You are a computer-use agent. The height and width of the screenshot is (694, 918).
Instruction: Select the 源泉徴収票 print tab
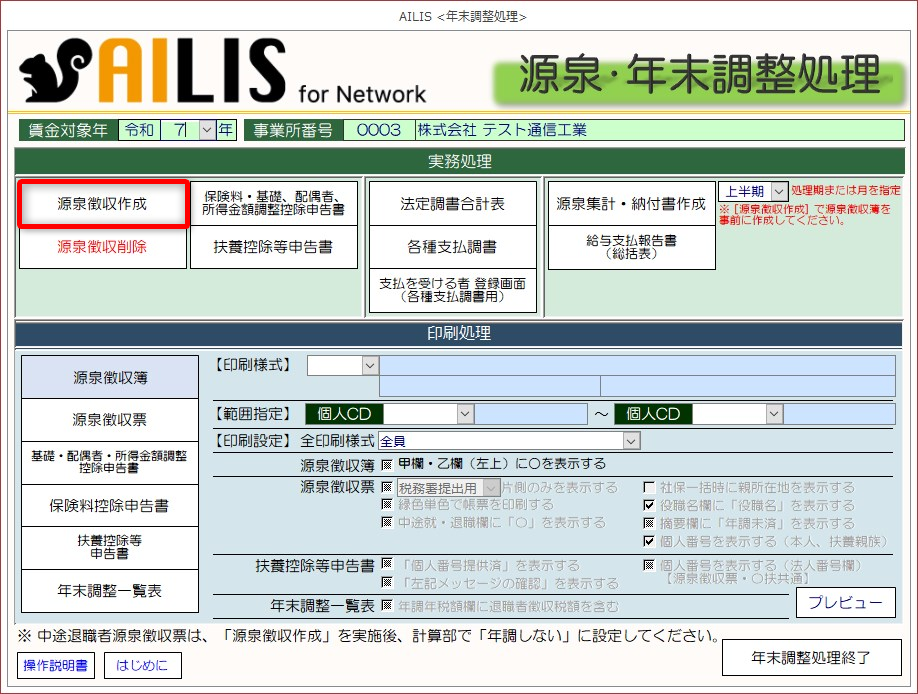point(110,420)
